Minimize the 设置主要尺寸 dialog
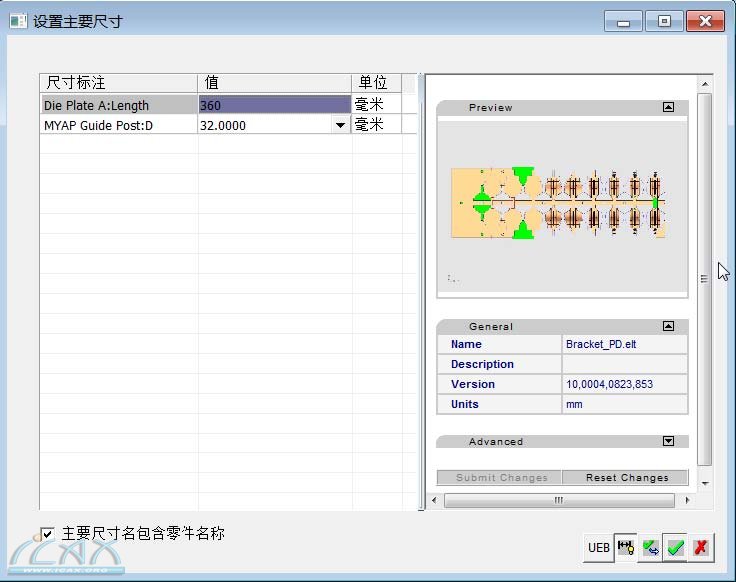 click(x=623, y=22)
